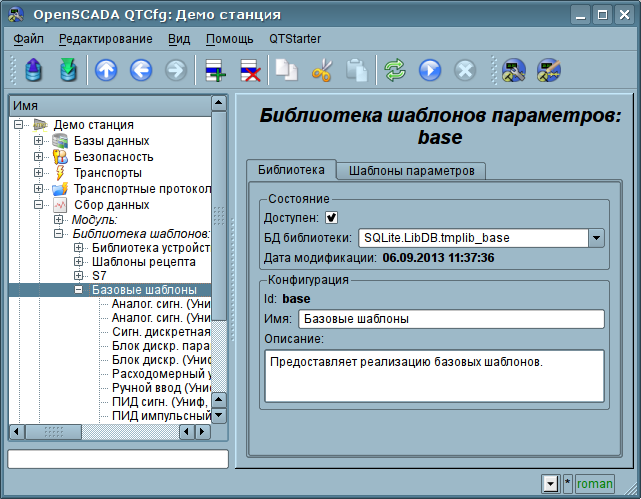Go up one level with the up-arrow icon
Image resolution: width=641 pixels, height=499 pixels.
point(106,70)
